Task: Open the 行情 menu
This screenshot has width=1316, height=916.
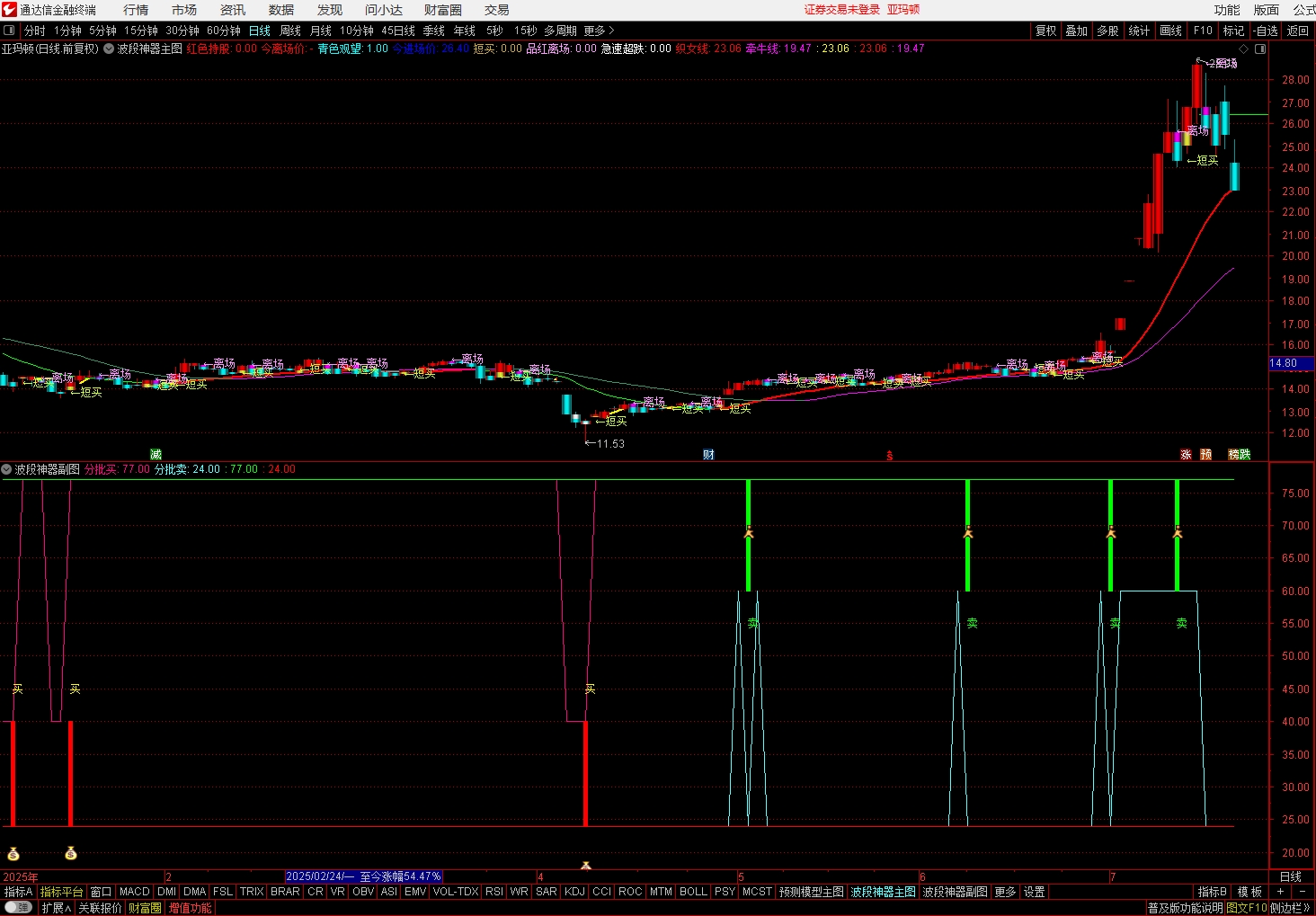Action: tap(136, 10)
